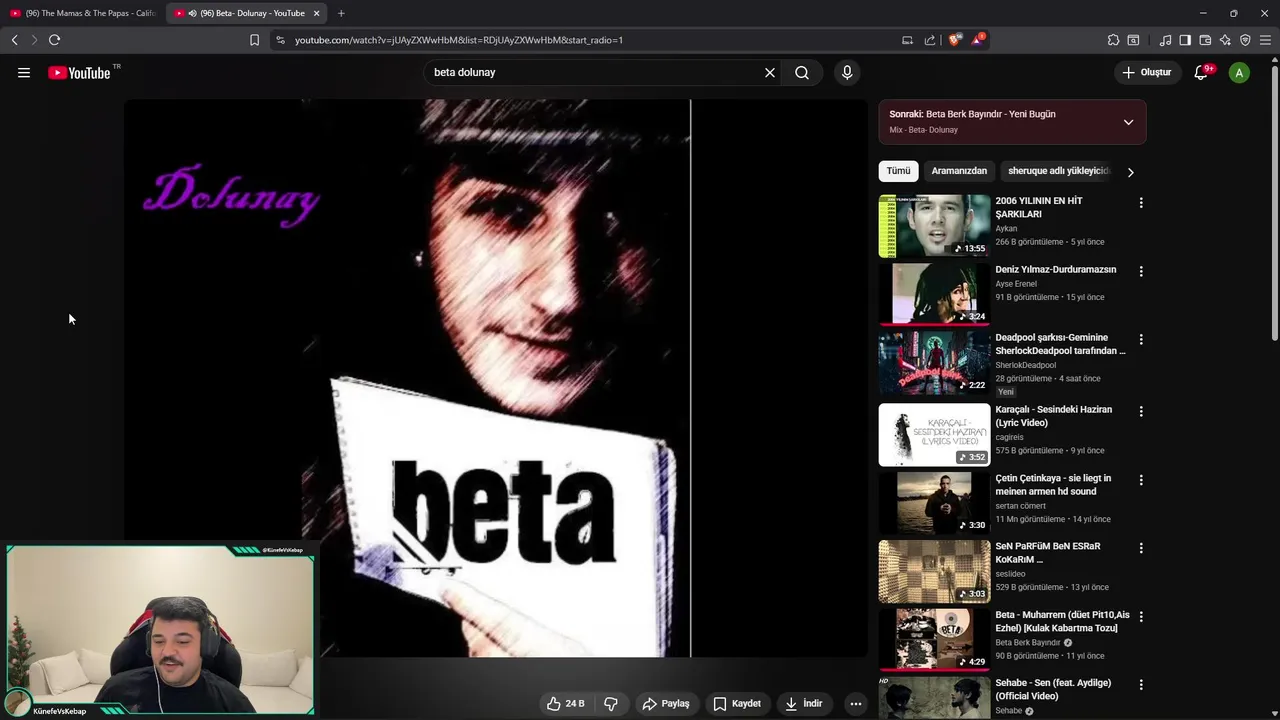
Task: Show more filter chips with arrow
Action: (1131, 172)
